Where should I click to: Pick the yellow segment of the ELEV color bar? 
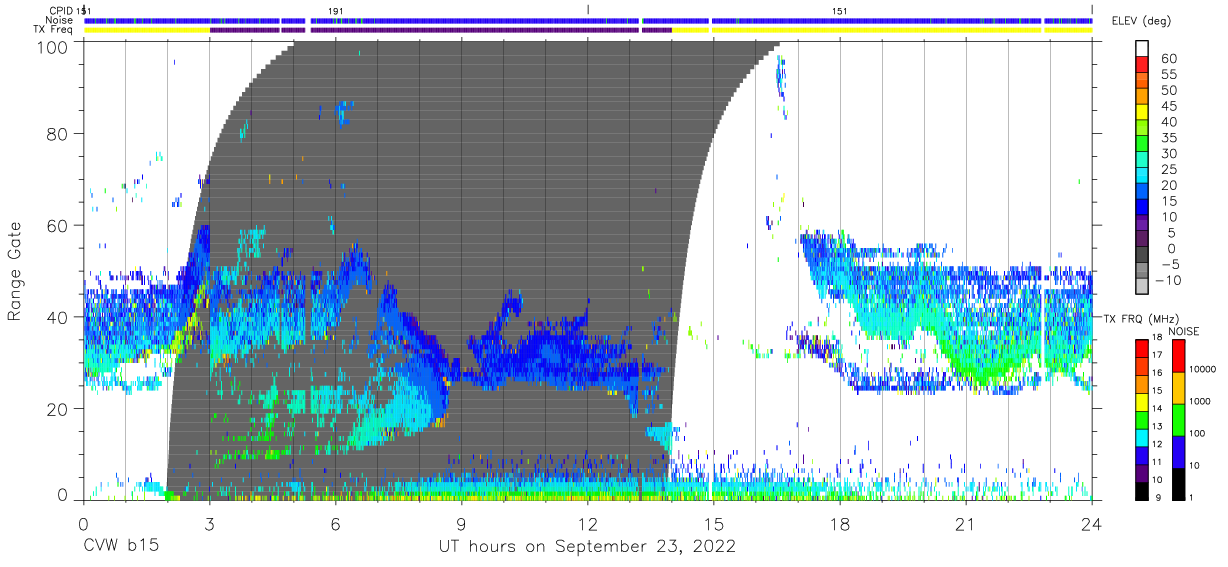click(x=1143, y=114)
